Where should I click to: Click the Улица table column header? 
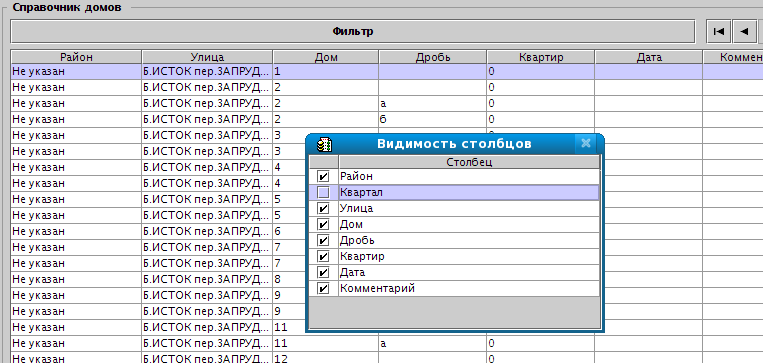point(207,57)
